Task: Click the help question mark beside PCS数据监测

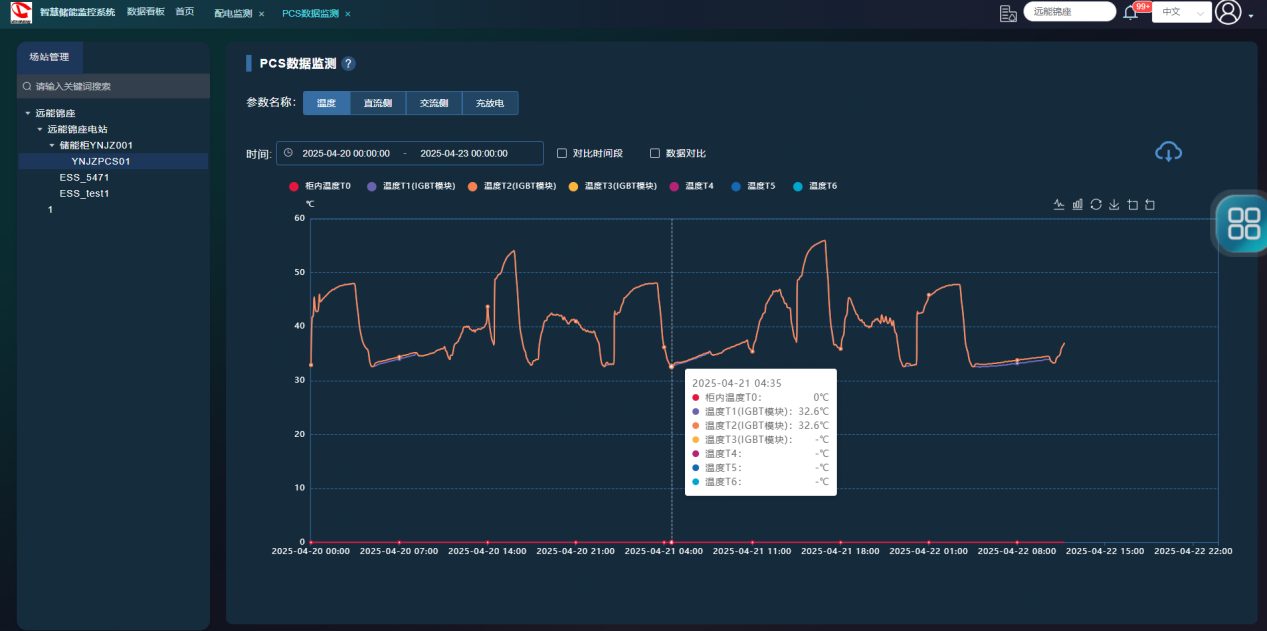Action: [348, 64]
